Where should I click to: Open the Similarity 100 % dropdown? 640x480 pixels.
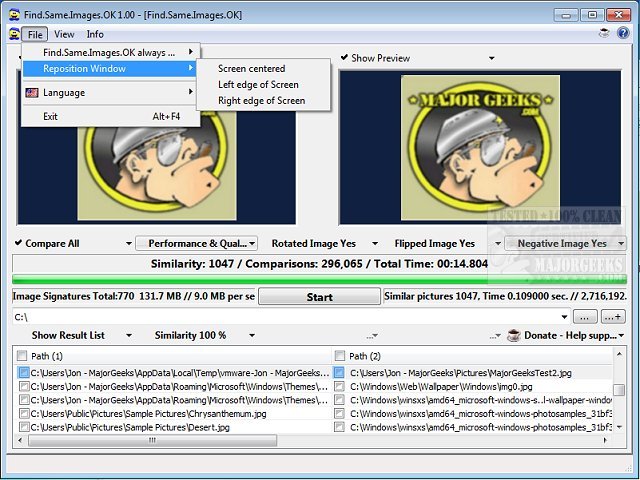[252, 336]
